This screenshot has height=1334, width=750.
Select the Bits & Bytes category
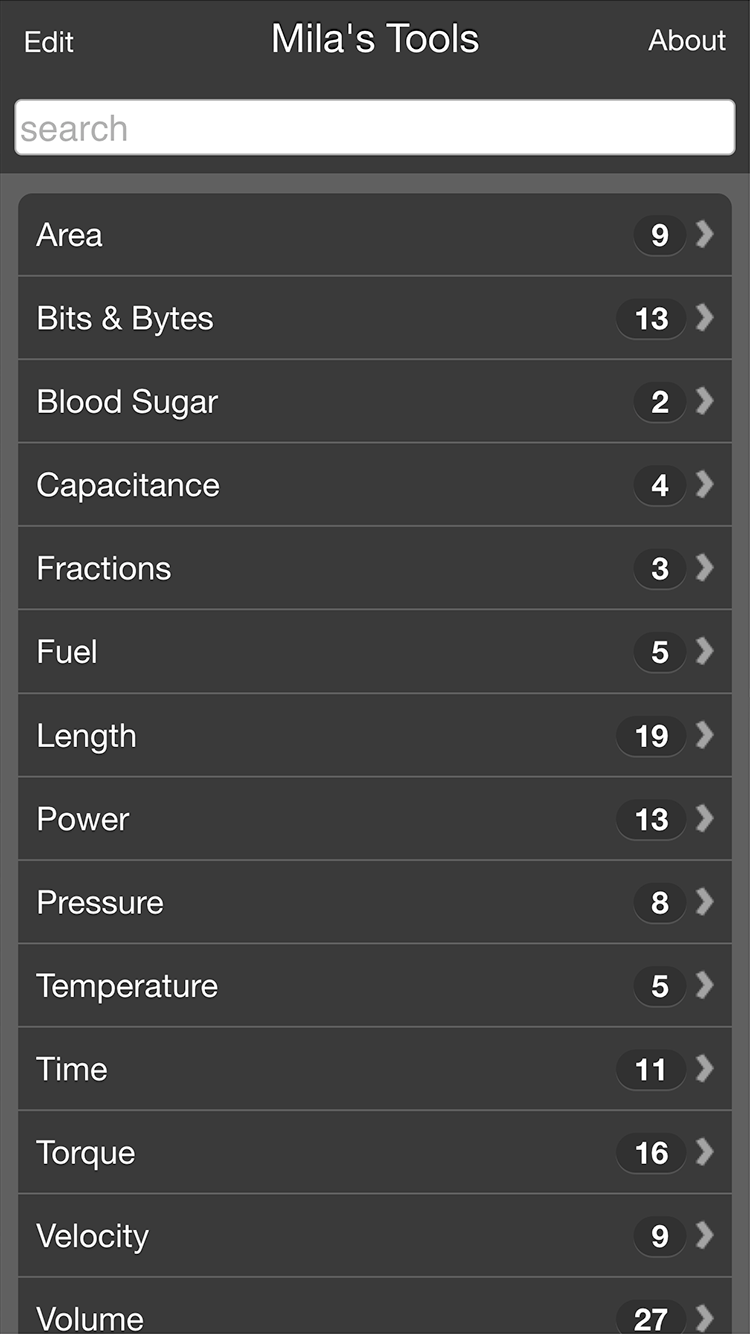click(300, 318)
